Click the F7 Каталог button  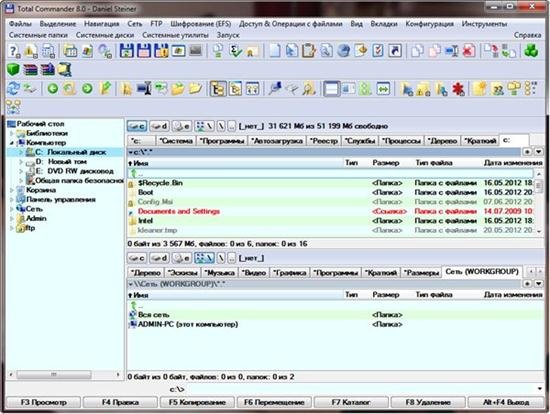click(351, 402)
